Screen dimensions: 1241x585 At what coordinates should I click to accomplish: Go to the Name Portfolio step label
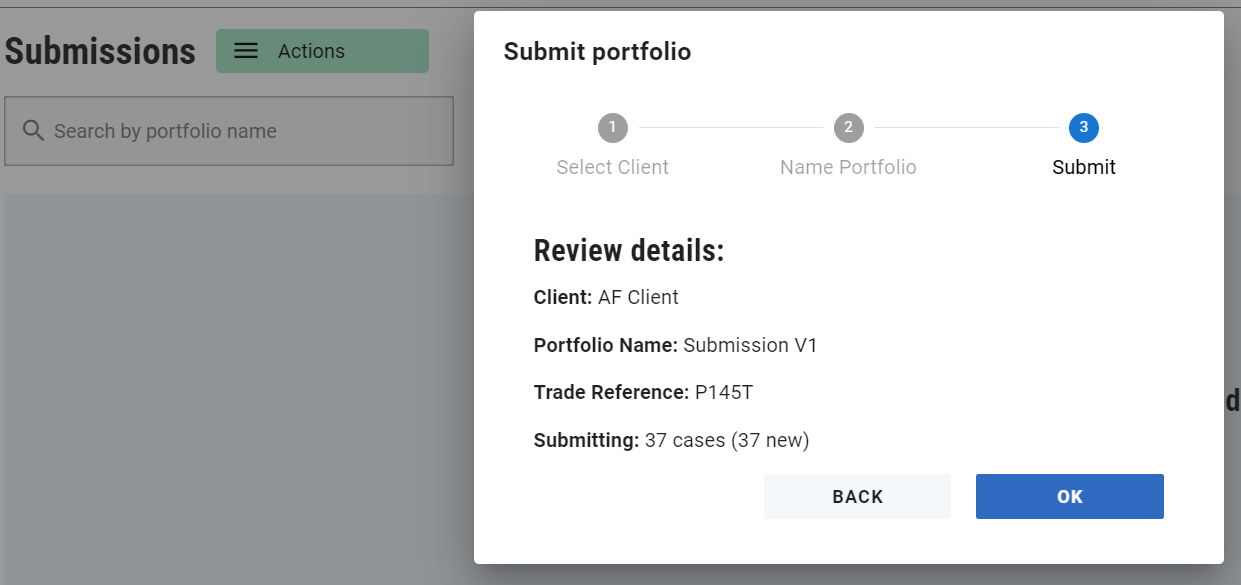coord(848,167)
